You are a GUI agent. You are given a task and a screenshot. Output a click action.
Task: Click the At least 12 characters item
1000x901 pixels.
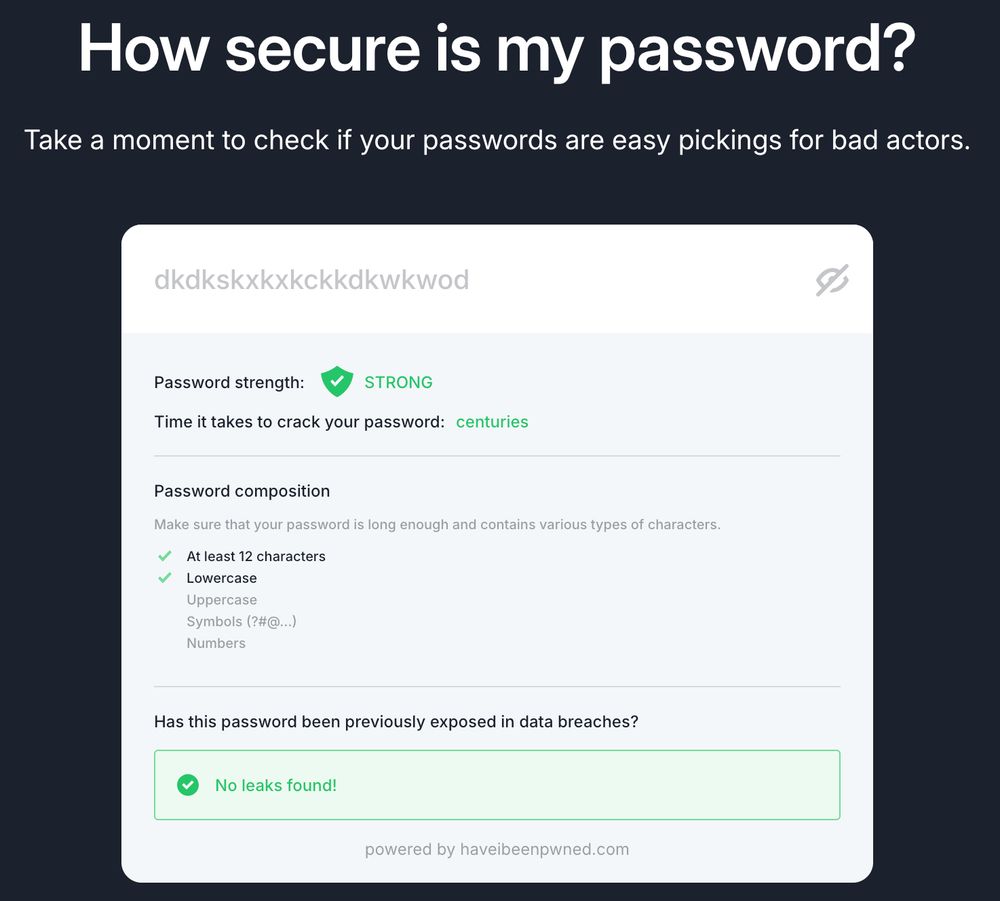pyautogui.click(x=256, y=556)
